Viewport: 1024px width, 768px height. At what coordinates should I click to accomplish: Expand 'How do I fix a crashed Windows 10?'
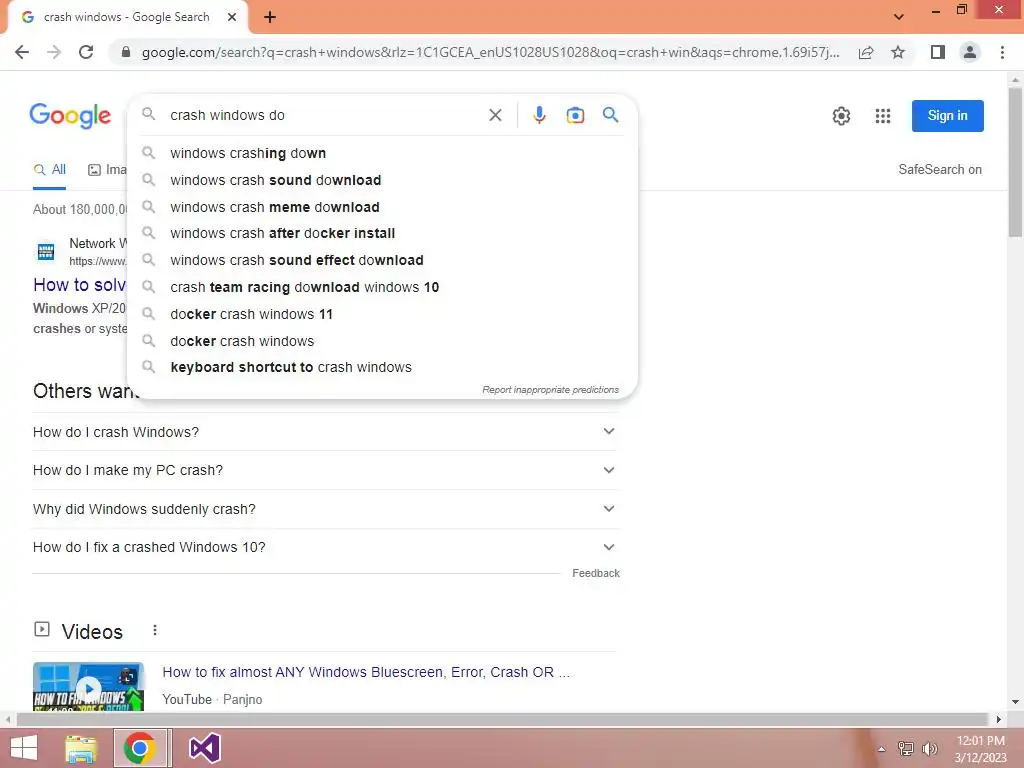(326, 547)
